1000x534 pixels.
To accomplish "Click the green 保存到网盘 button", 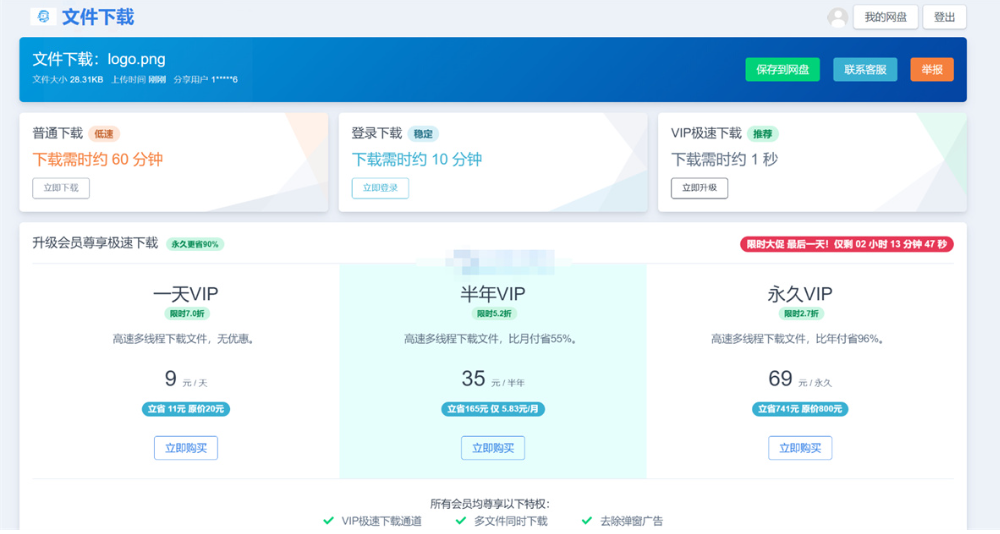I will 783,70.
